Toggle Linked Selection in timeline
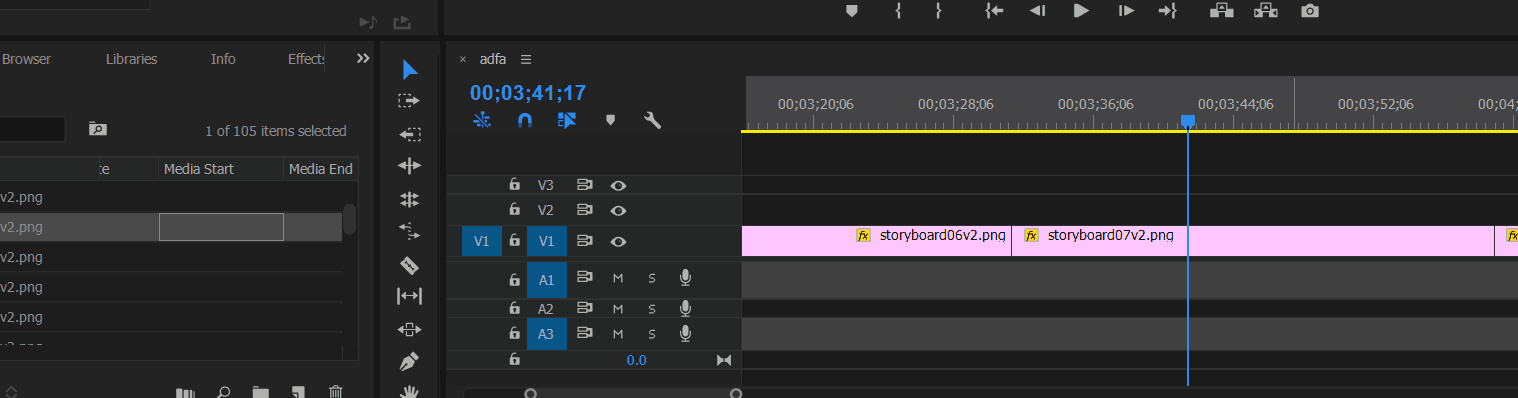The image size is (1518, 398). [x=567, y=121]
